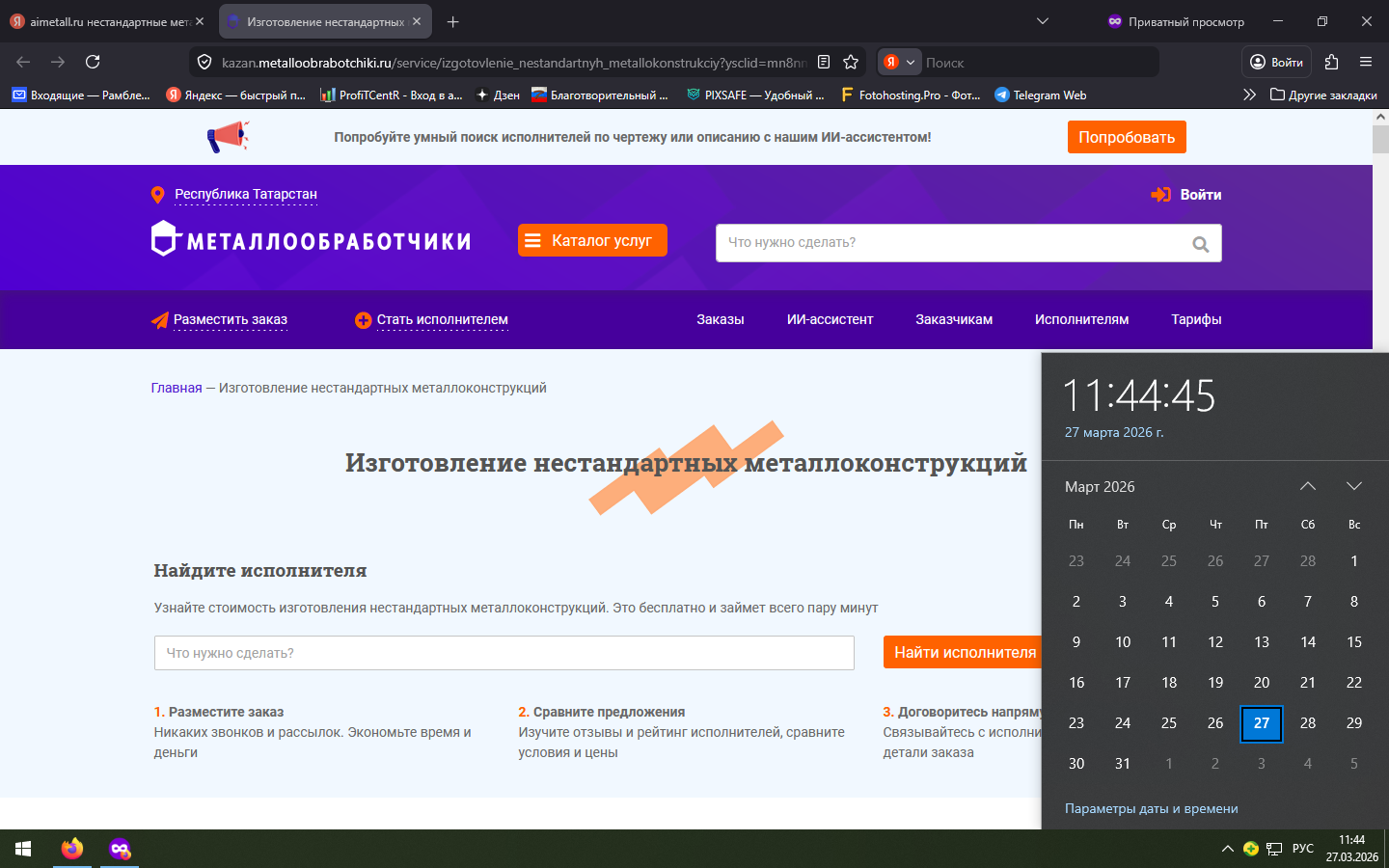This screenshot has height=868, width=1389.
Task: Go to next month in the calendar
Action: click(x=1354, y=486)
